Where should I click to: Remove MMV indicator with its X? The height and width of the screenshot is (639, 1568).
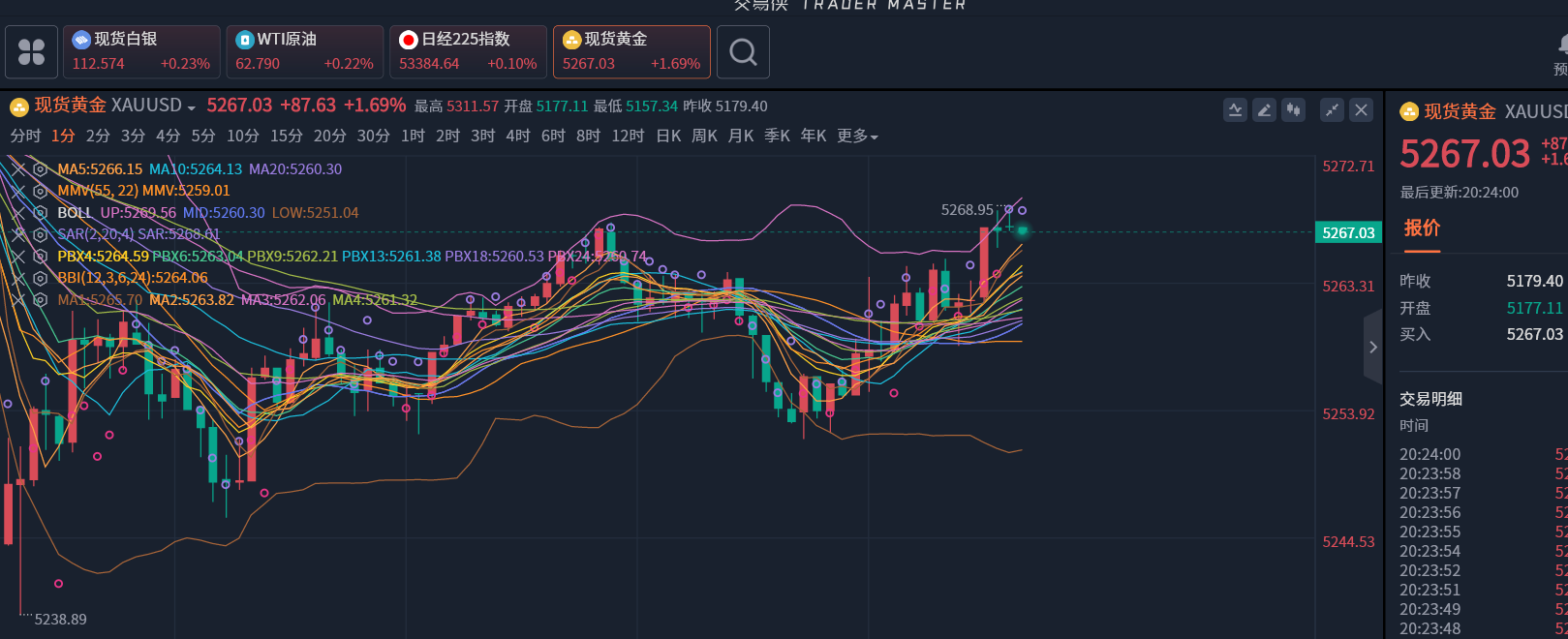18,191
